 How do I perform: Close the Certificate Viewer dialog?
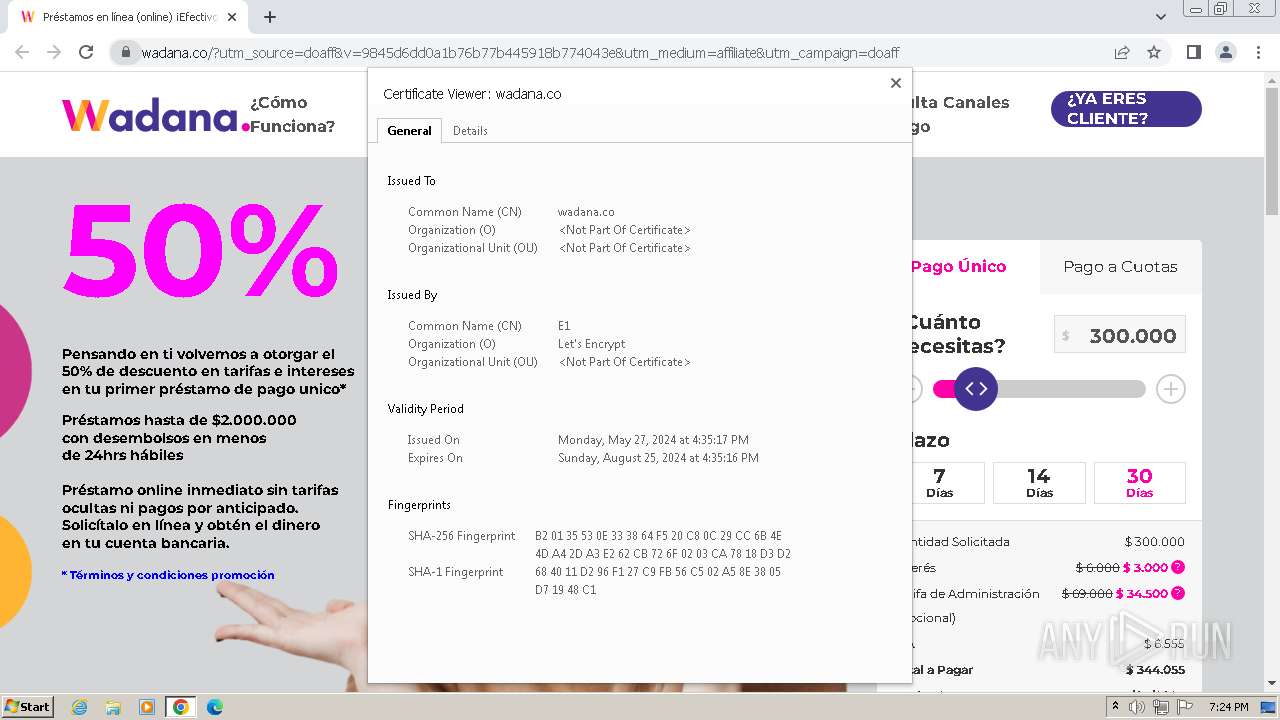click(x=896, y=83)
